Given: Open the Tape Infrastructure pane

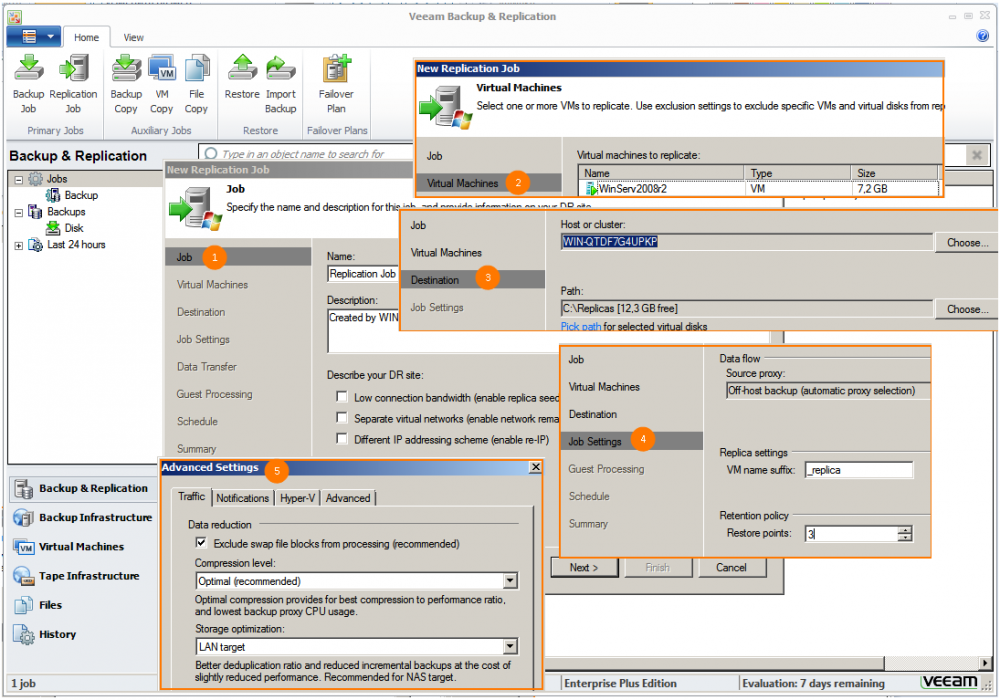Looking at the screenshot, I should (x=77, y=576).
